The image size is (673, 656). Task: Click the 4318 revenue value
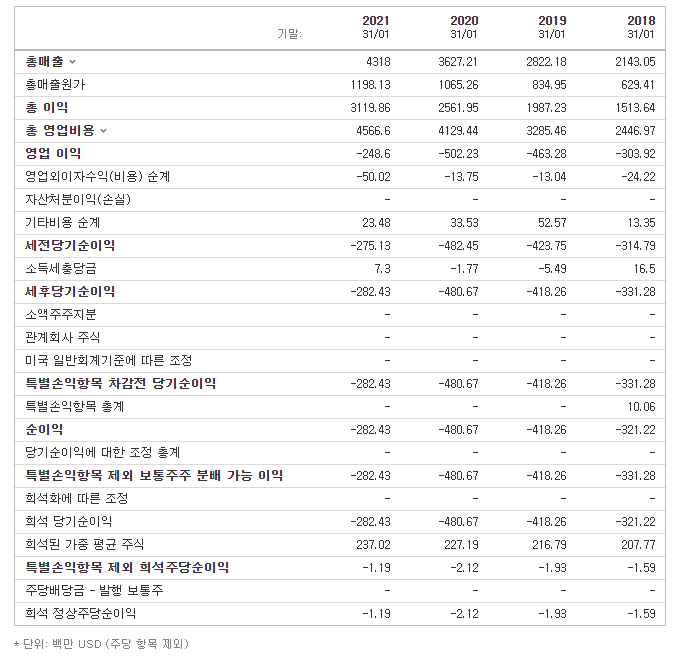[378, 62]
